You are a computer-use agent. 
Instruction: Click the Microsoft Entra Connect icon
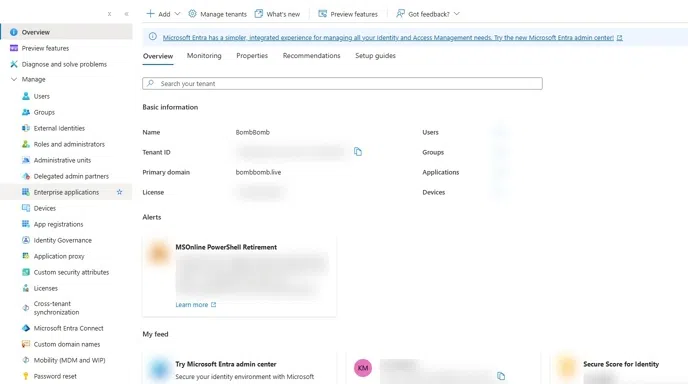click(x=26, y=328)
